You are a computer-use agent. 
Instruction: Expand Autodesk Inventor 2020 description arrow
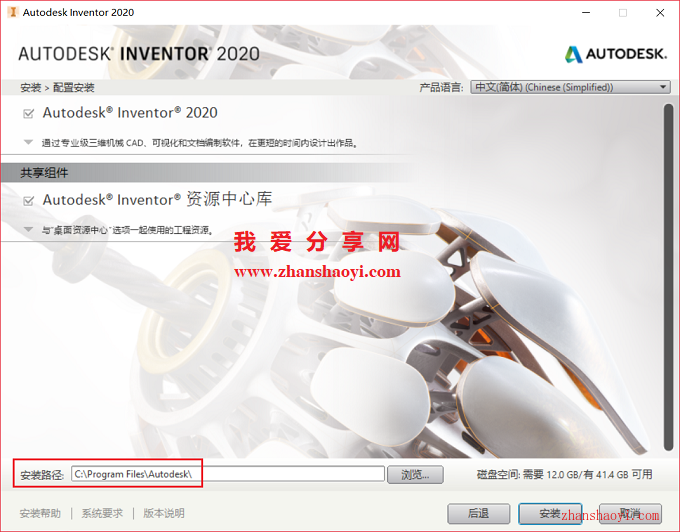pyautogui.click(x=28, y=142)
